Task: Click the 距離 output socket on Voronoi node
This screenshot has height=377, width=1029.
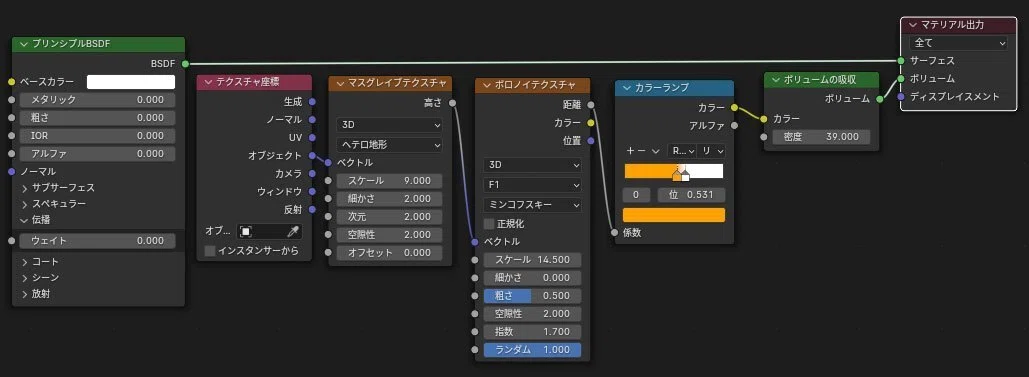Action: [591, 104]
